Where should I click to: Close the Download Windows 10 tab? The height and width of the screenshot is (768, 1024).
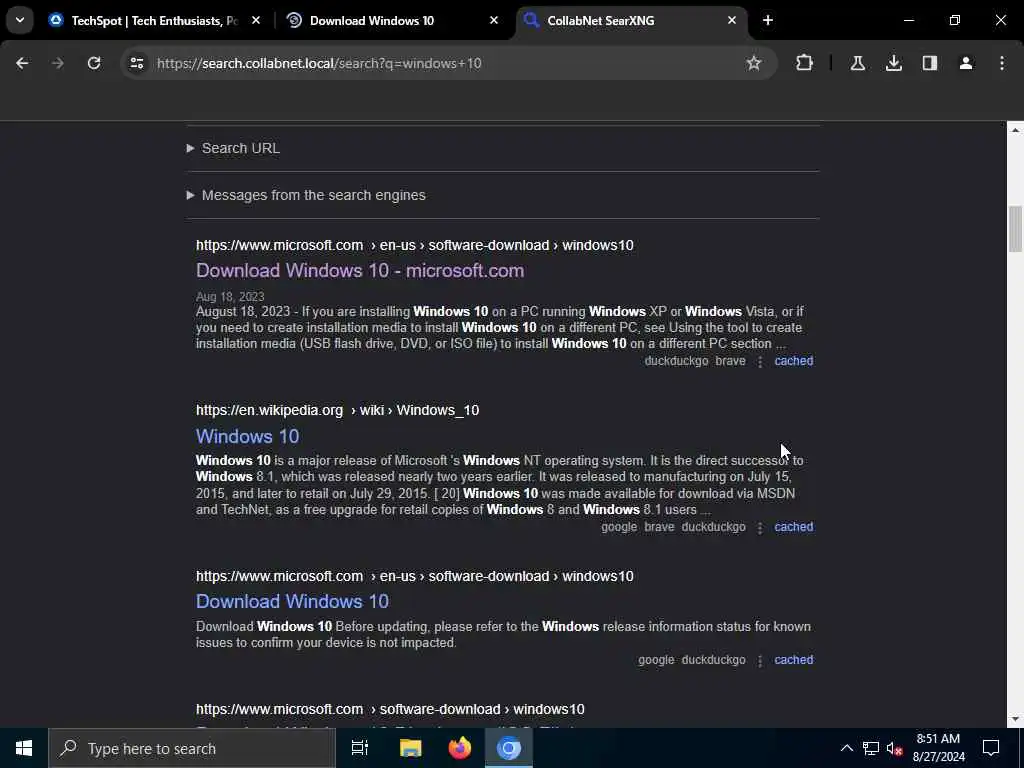pyautogui.click(x=494, y=20)
